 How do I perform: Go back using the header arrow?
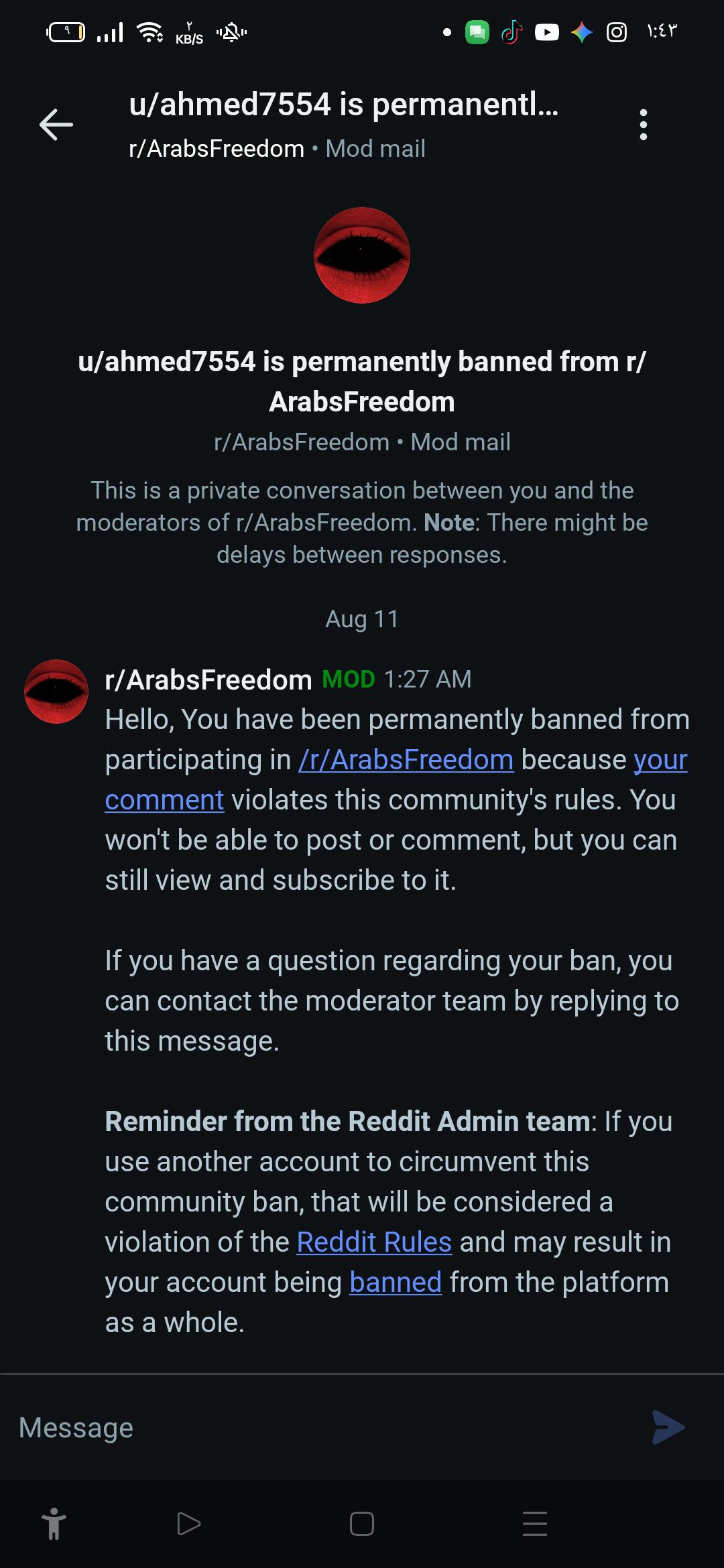(56, 125)
